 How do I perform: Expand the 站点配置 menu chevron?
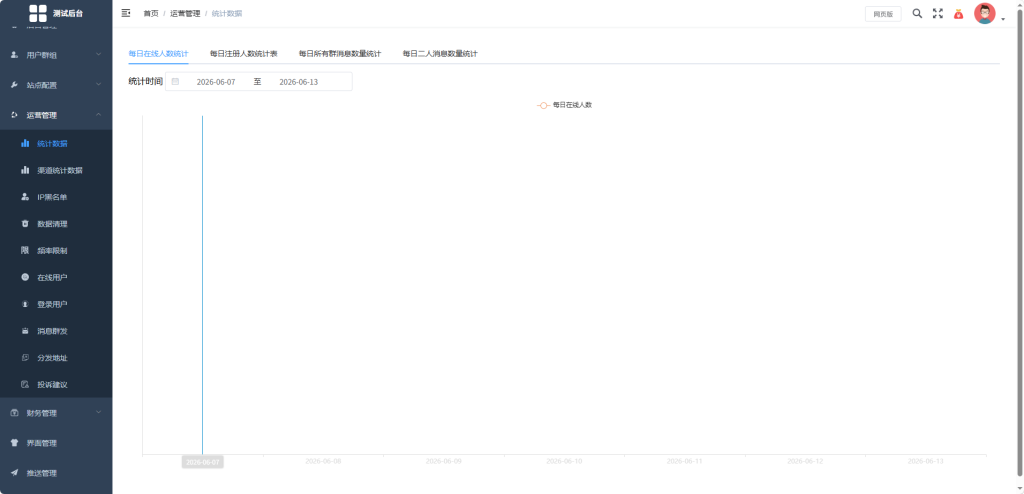99,84
